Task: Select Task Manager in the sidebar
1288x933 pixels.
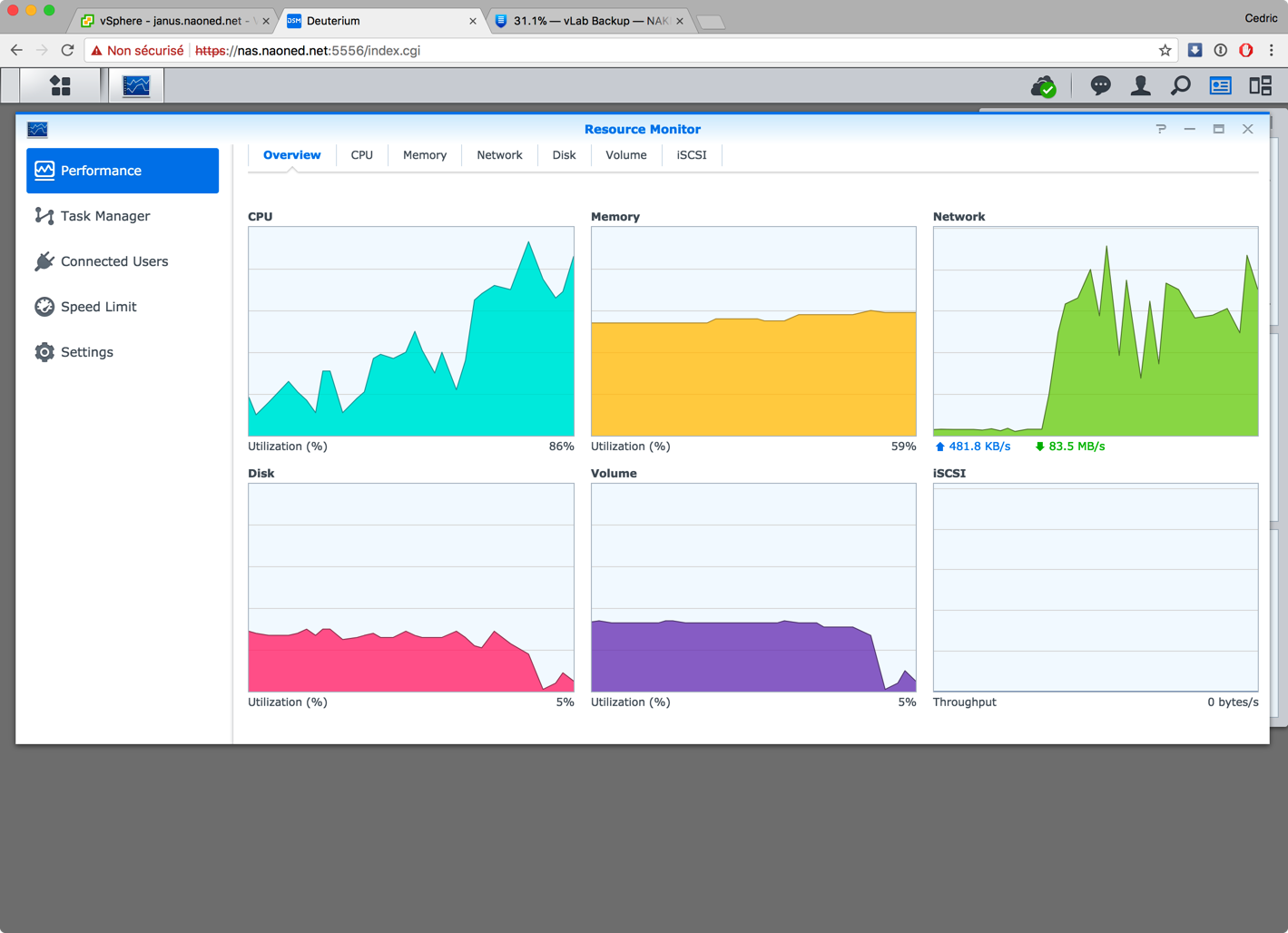Action: tap(105, 216)
